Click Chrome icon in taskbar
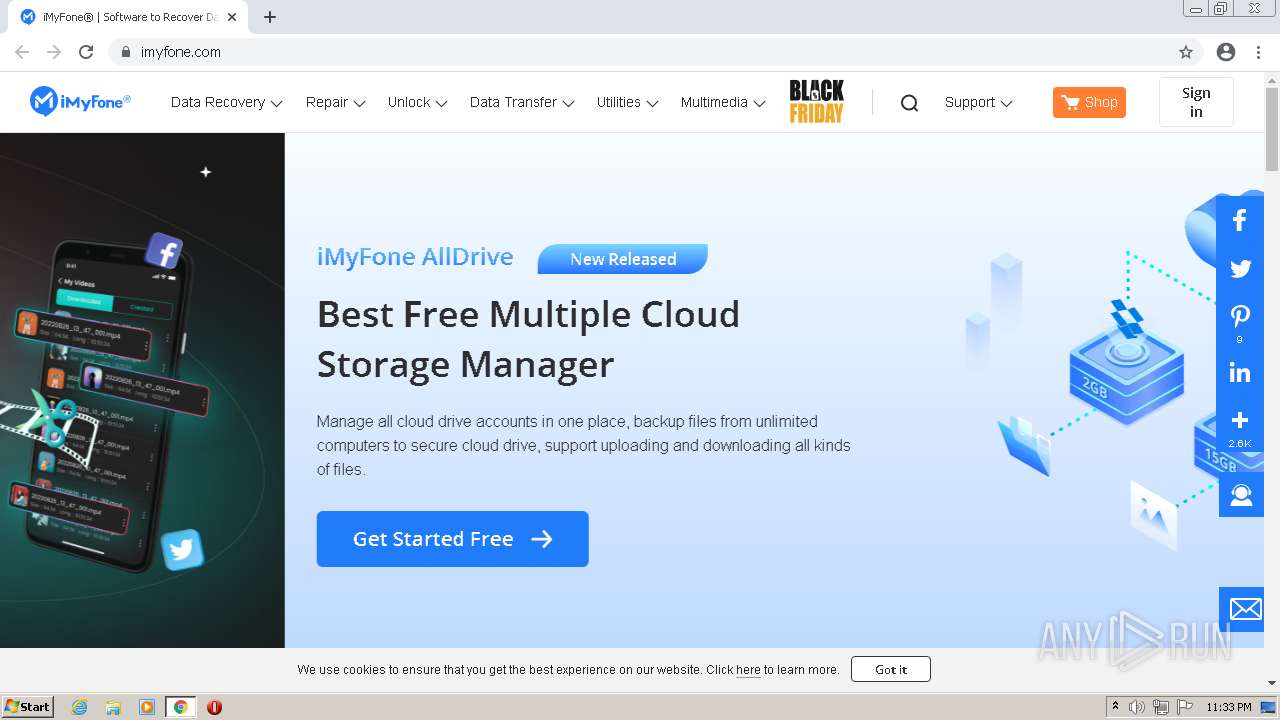This screenshot has height=720, width=1280. coord(180,707)
